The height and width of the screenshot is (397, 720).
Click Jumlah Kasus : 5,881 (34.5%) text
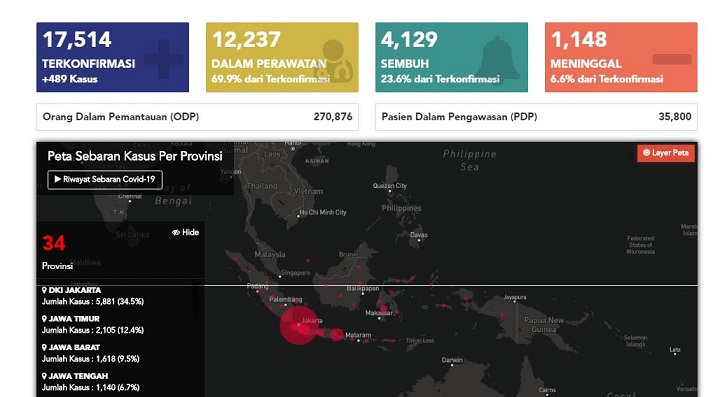pos(93,302)
